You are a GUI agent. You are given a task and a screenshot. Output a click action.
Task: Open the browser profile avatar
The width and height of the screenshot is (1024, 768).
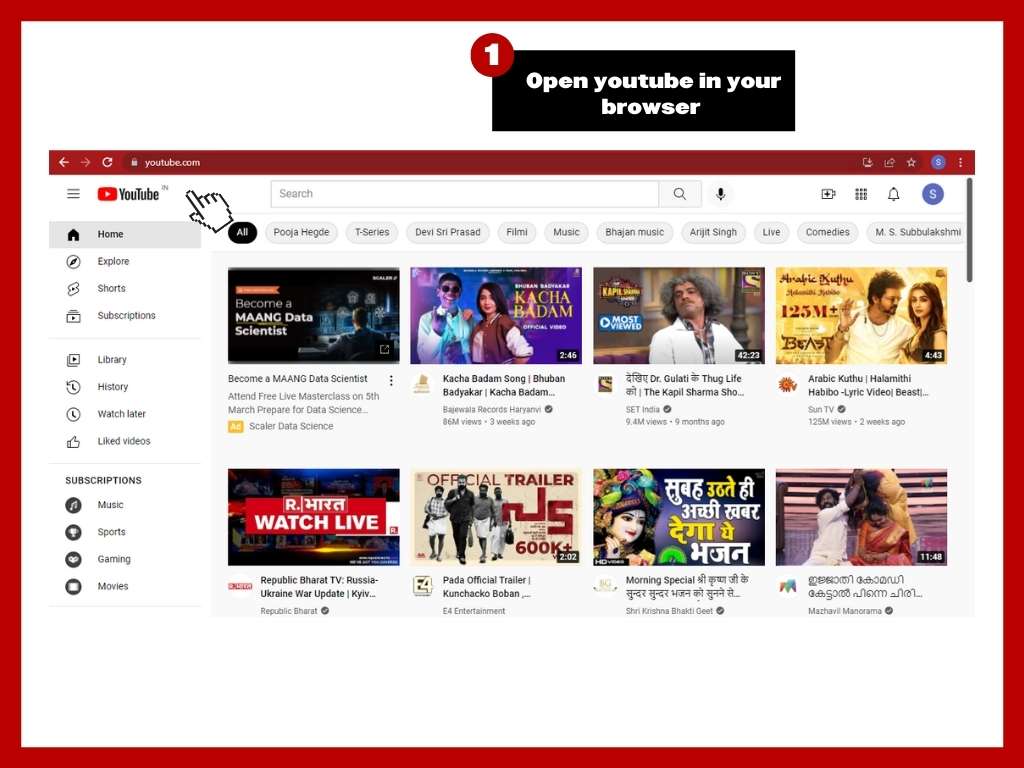tap(938, 163)
